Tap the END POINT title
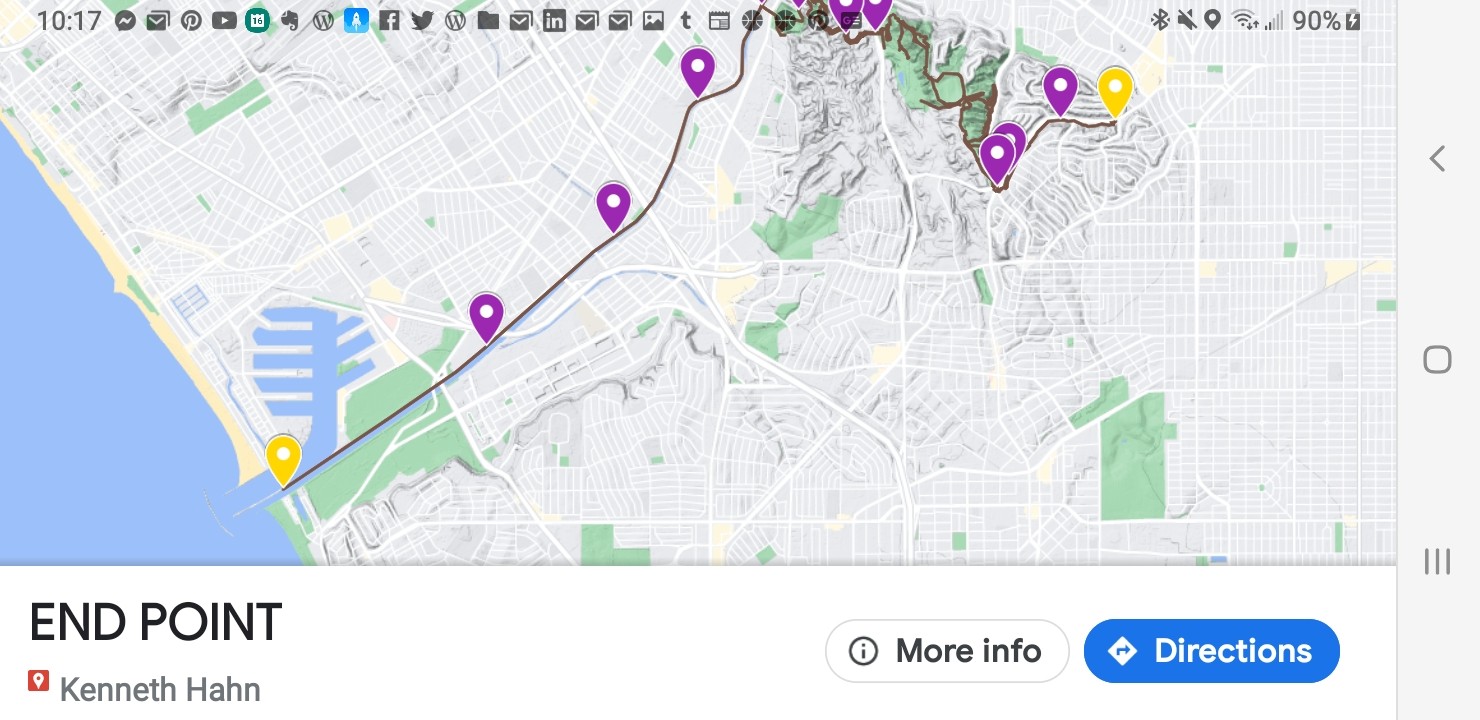 pos(156,622)
